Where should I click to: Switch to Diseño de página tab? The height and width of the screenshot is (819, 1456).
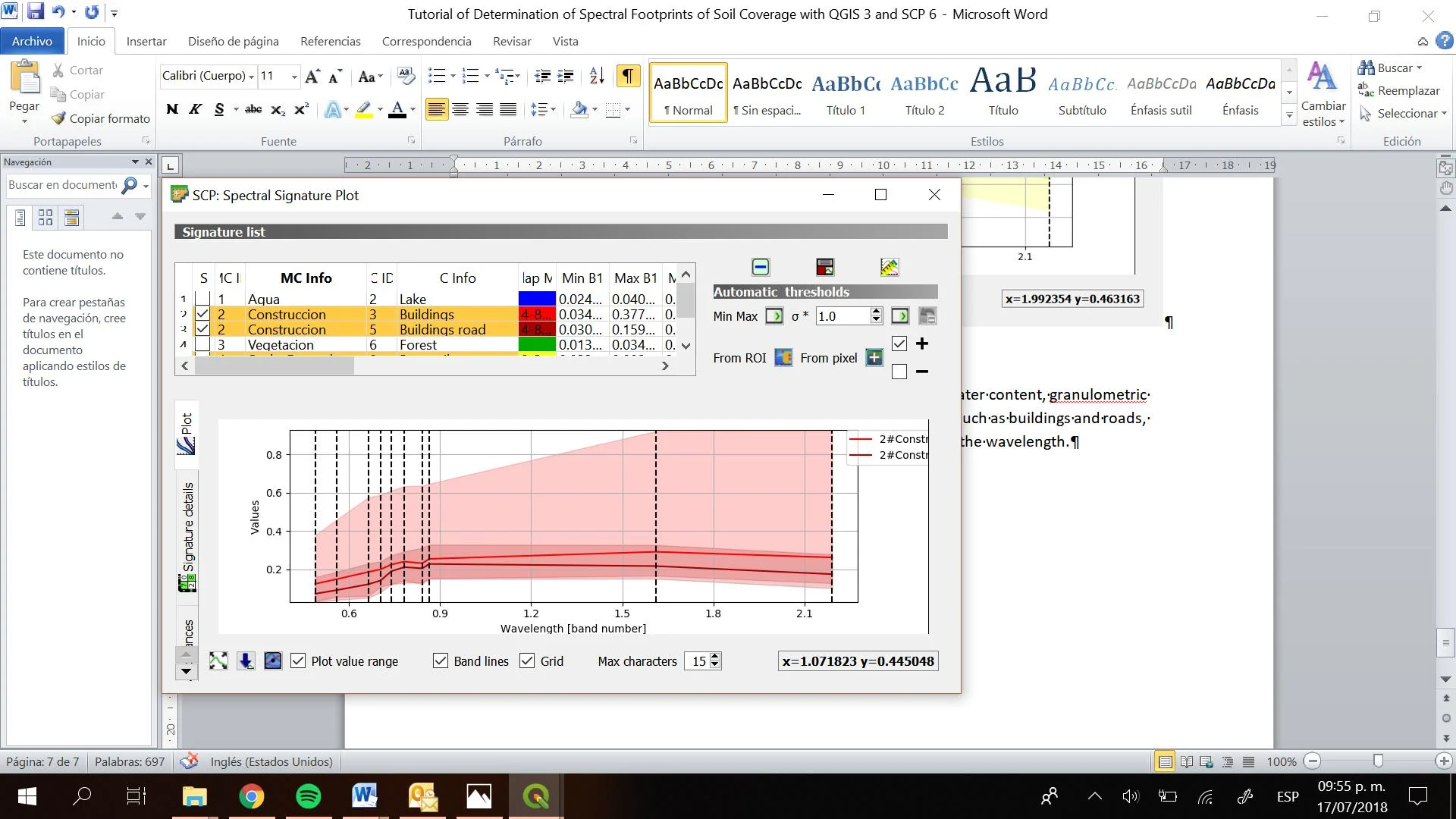point(234,41)
